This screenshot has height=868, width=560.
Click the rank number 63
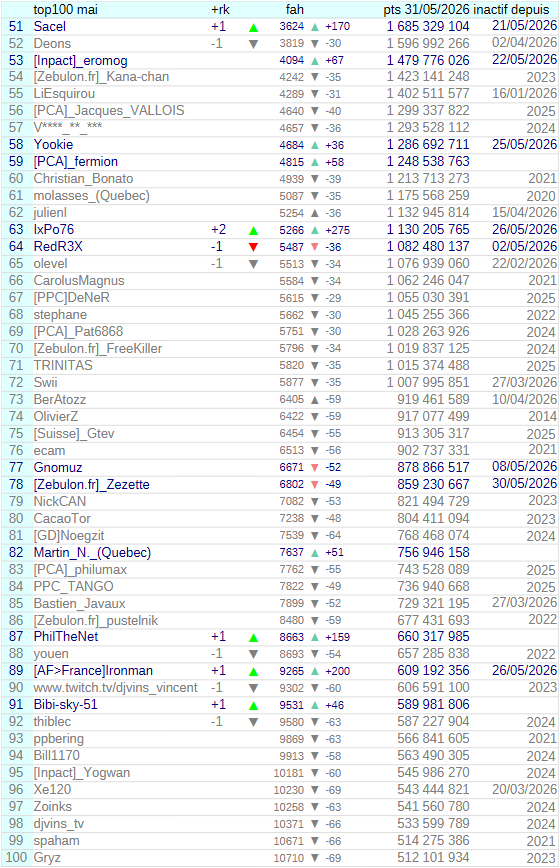(16, 230)
